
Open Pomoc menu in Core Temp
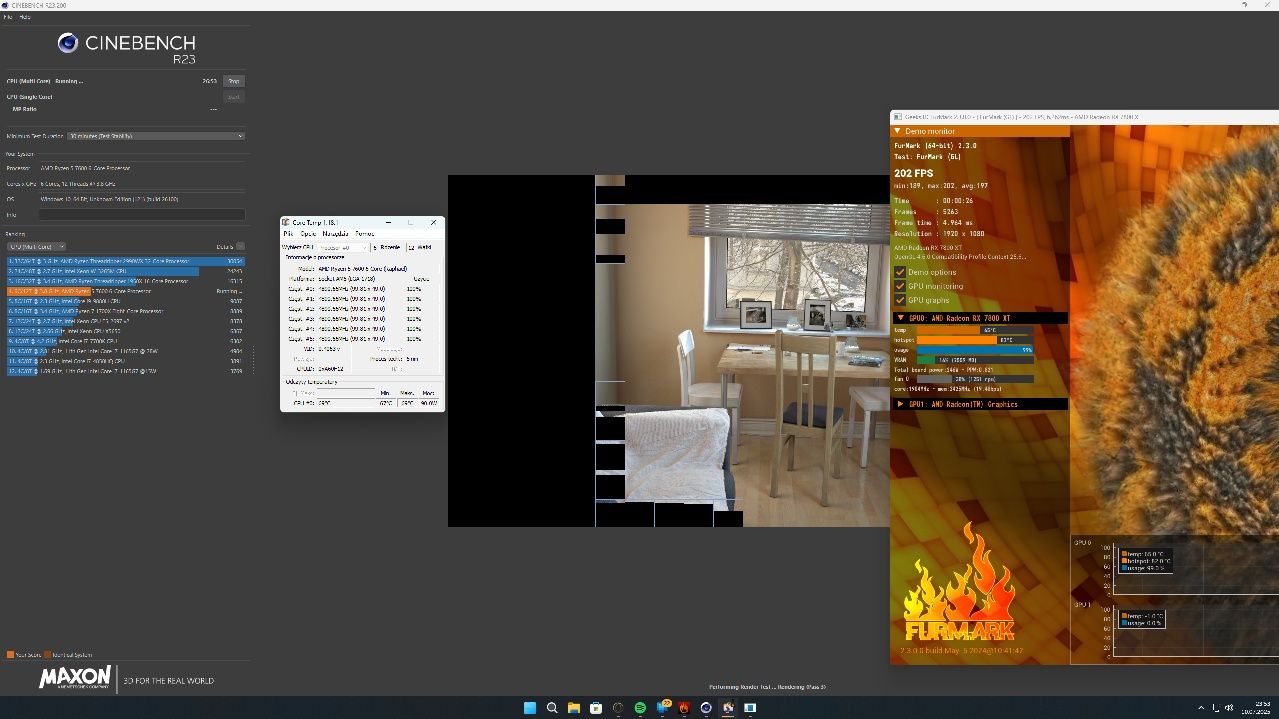[x=364, y=233]
